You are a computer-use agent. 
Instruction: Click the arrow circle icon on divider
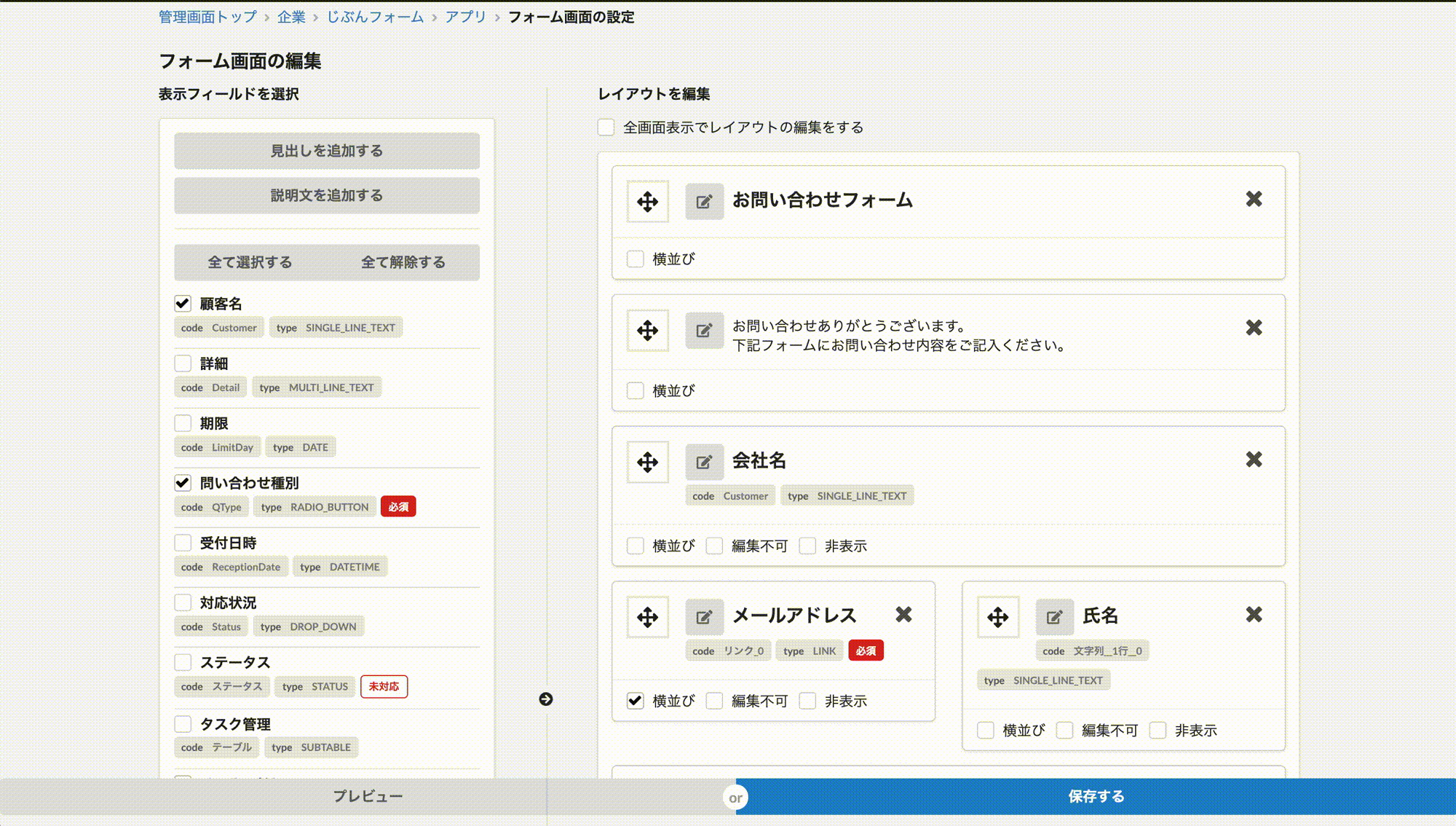(546, 699)
